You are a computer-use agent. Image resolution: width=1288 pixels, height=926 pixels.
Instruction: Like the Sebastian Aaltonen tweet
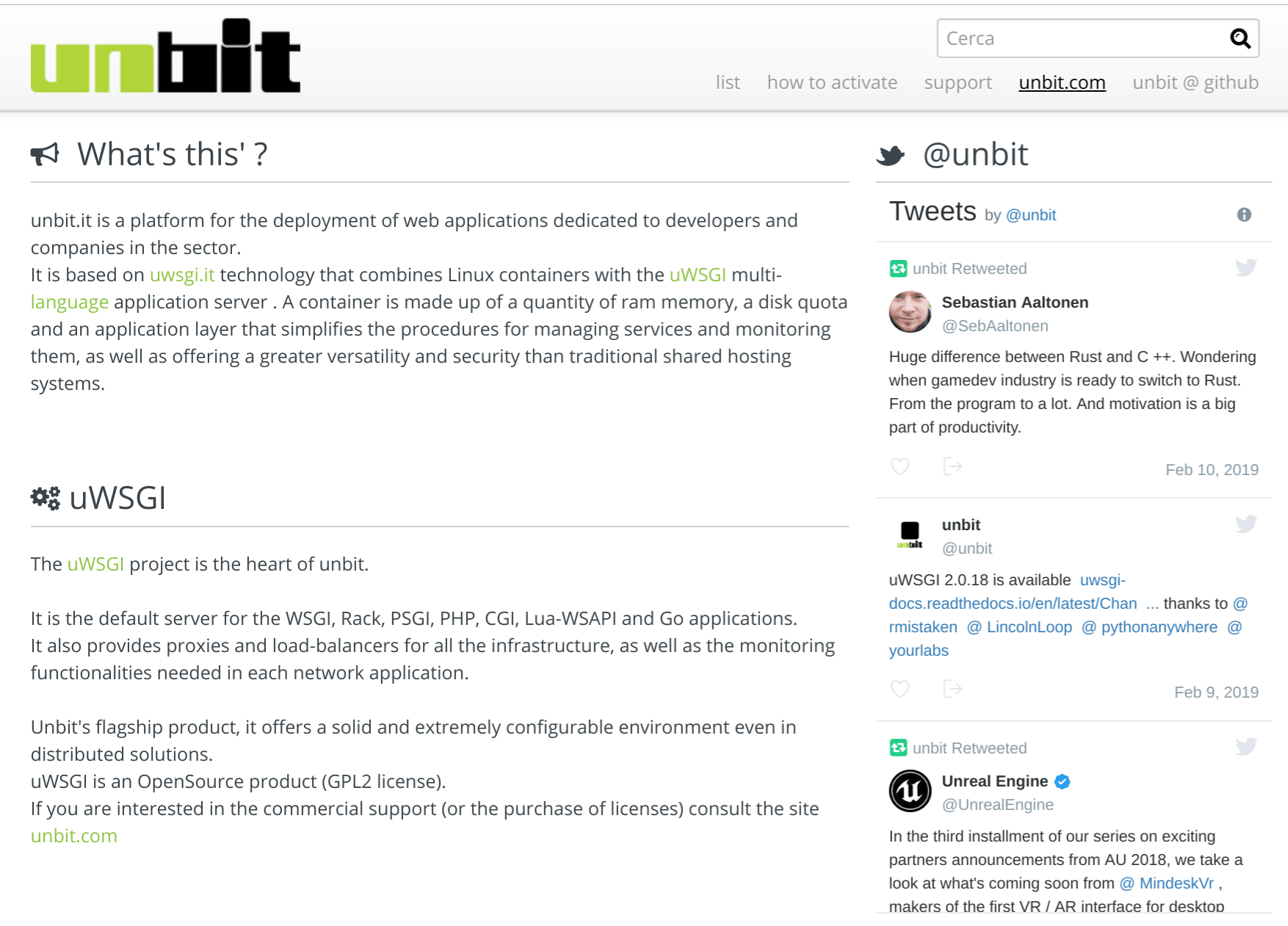pos(900,466)
